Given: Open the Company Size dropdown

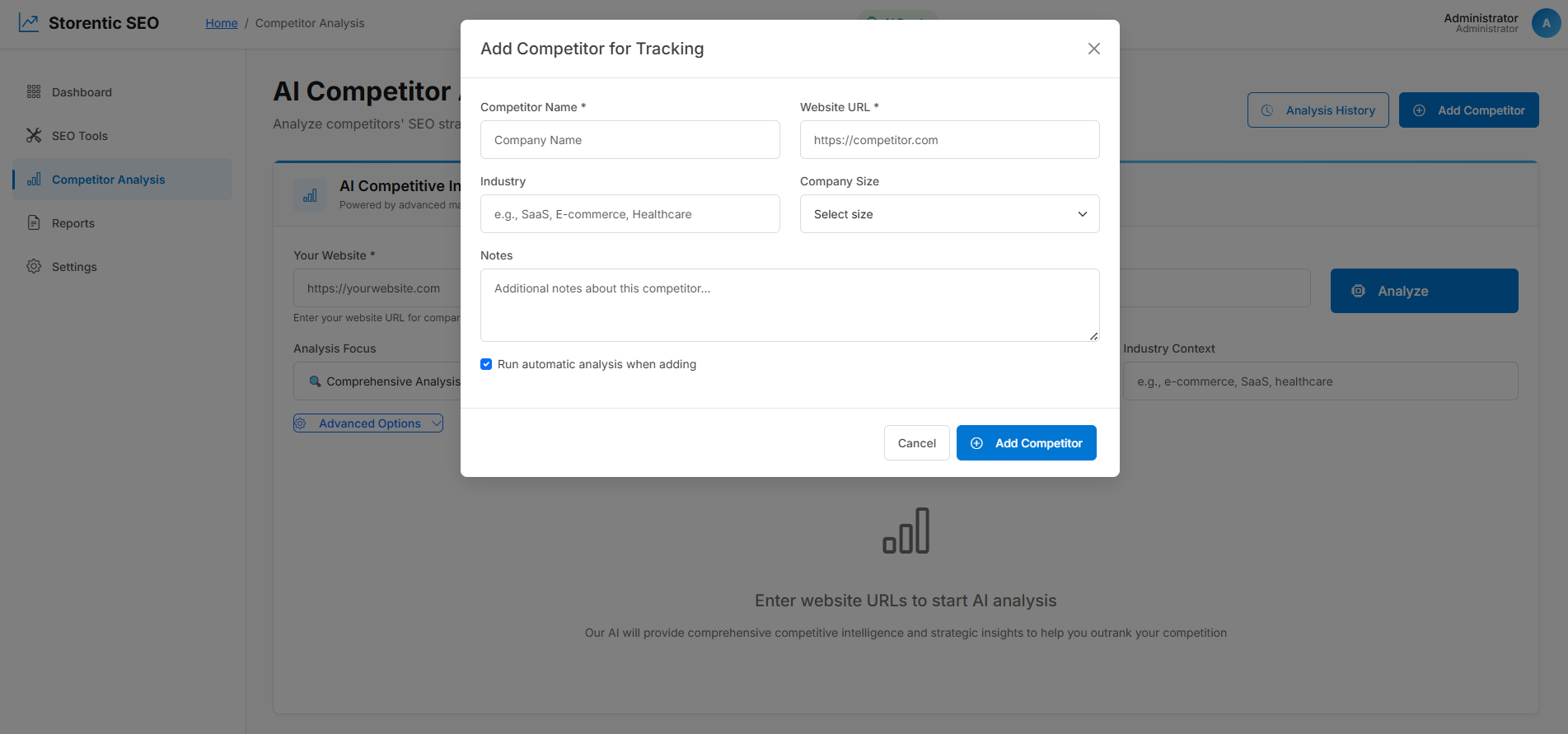Looking at the screenshot, I should [949, 214].
